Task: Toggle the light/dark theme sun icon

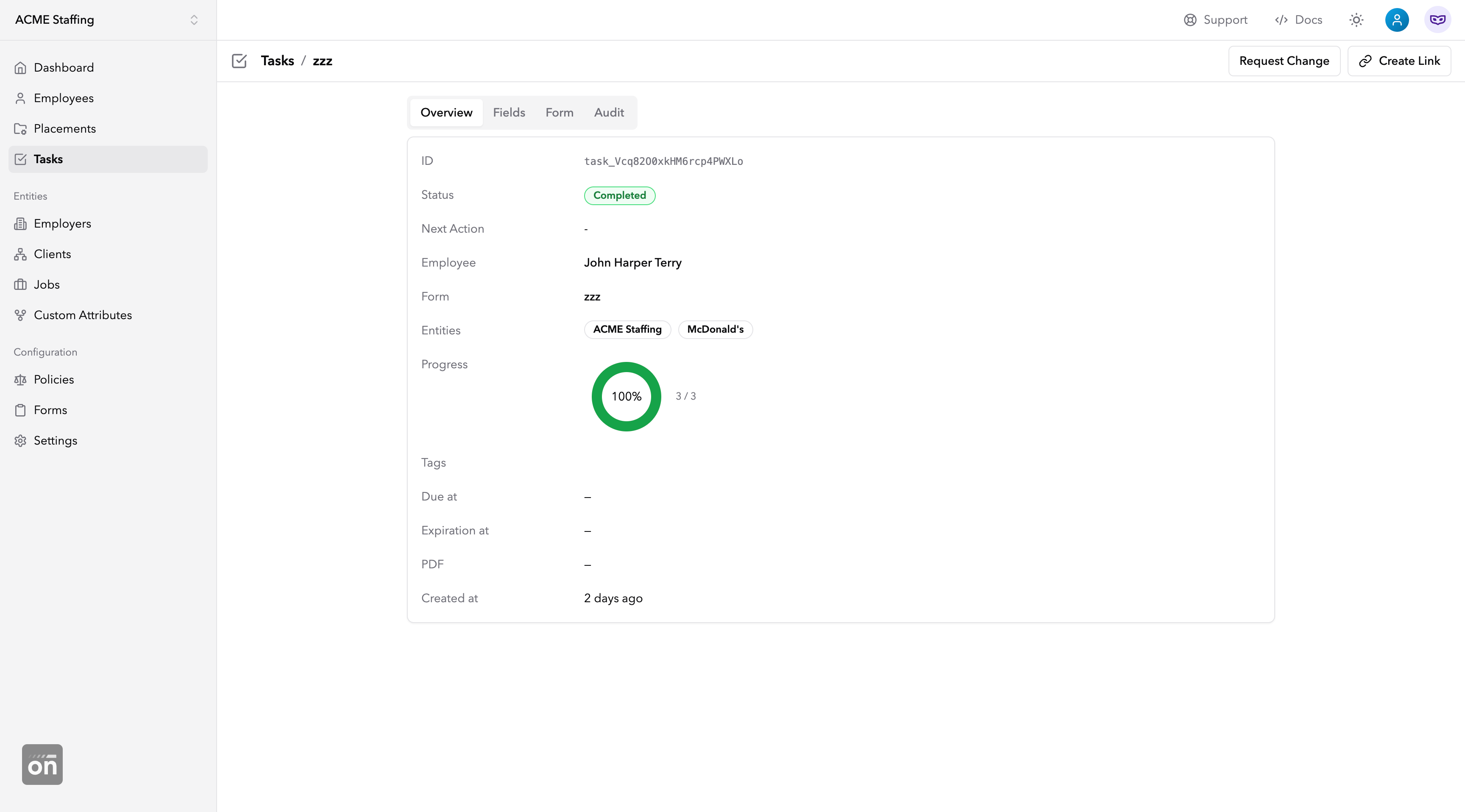Action: (x=1356, y=20)
